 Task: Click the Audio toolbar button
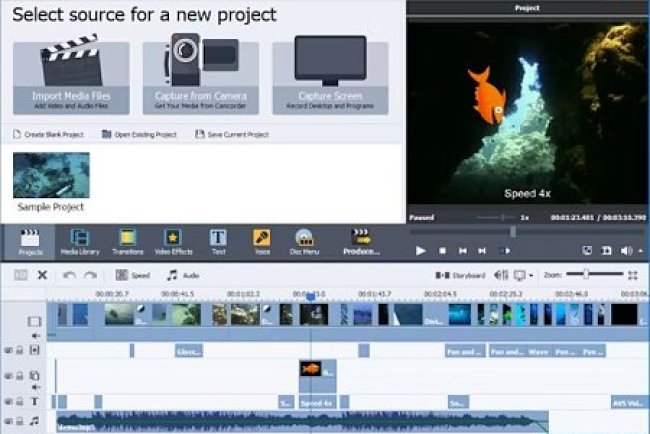(183, 275)
